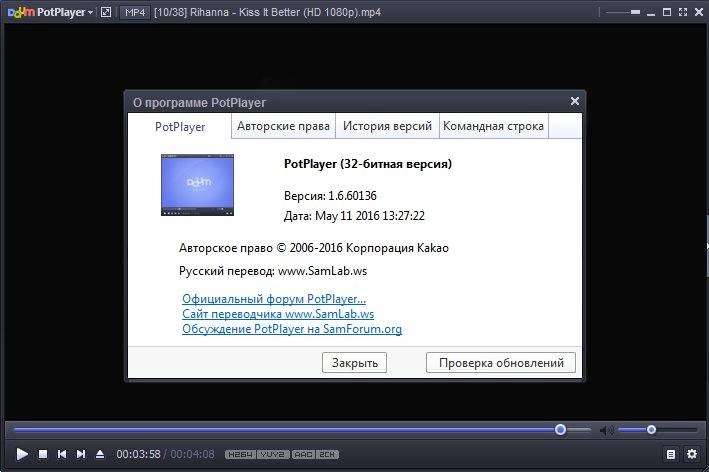Open the Командная строка tab
The height and width of the screenshot is (472, 709).
(x=493, y=126)
